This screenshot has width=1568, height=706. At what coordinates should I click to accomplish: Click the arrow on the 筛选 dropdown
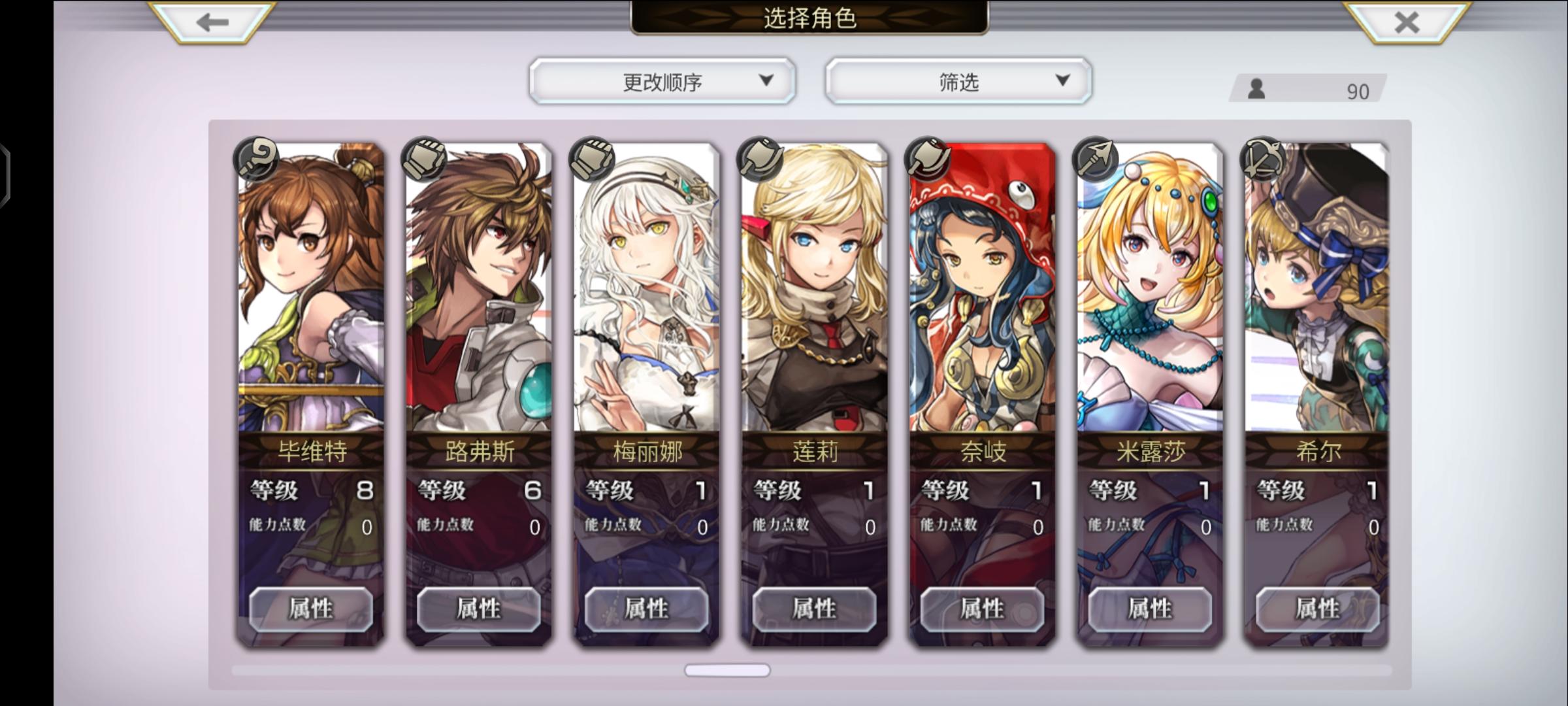coord(1063,80)
